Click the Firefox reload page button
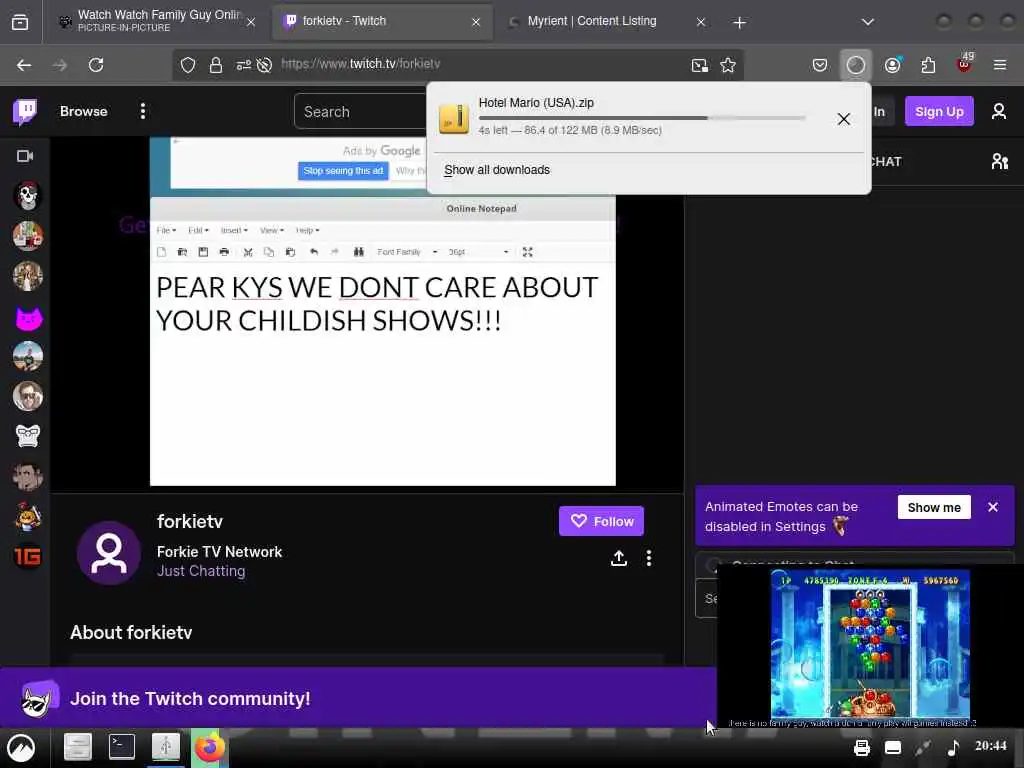This screenshot has height=768, width=1024. (96, 65)
